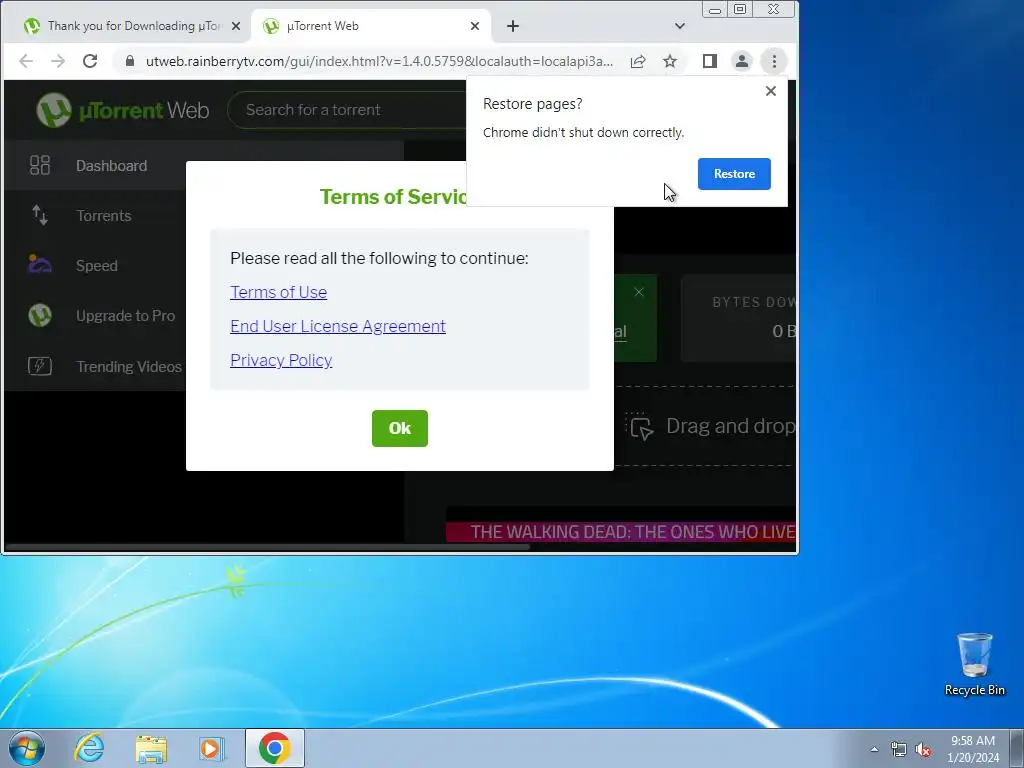The height and width of the screenshot is (768, 1024).
Task: Click the muted volume tray icon
Action: pos(923,749)
